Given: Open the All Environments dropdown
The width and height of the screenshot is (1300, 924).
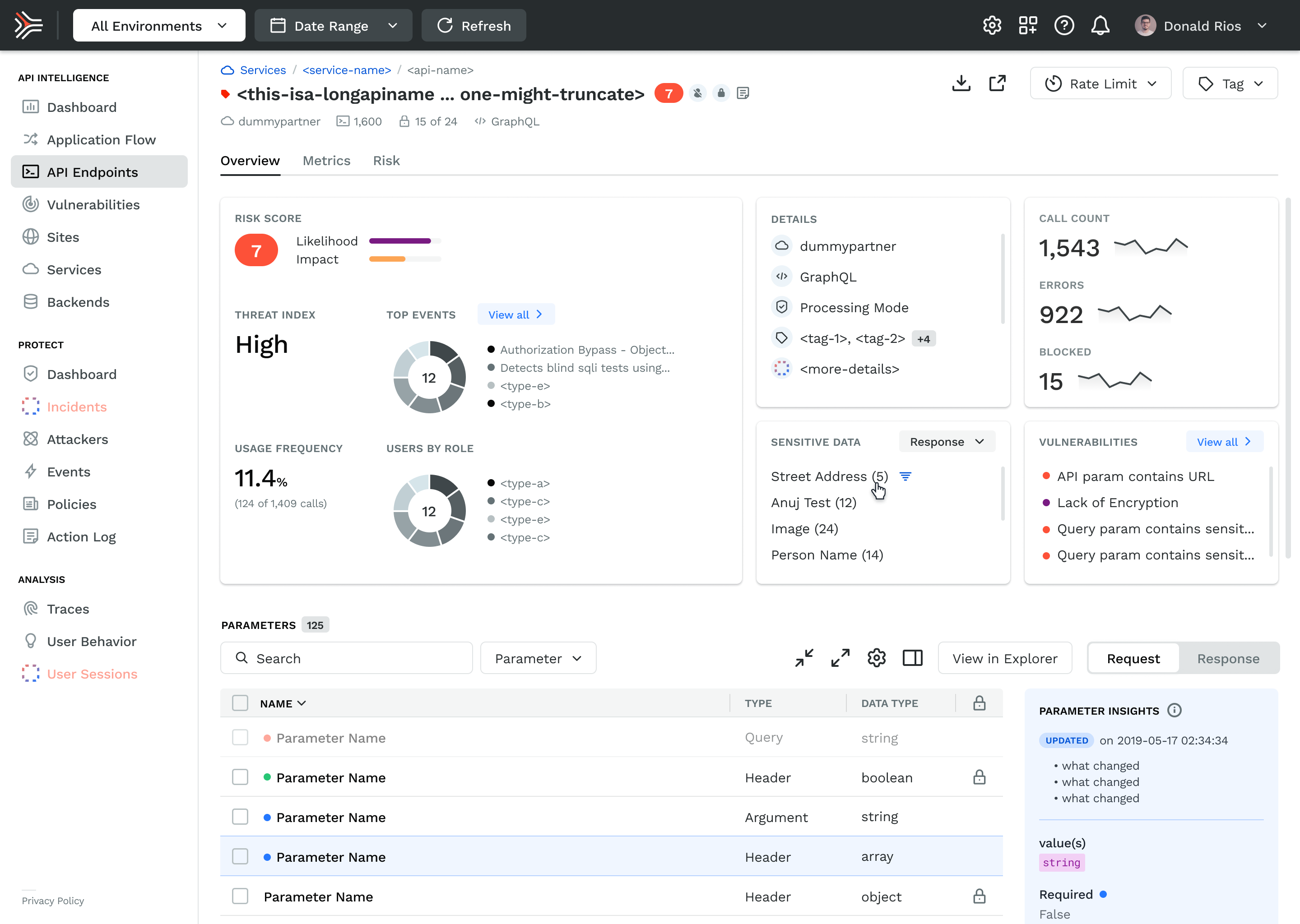Looking at the screenshot, I should tap(159, 26).
